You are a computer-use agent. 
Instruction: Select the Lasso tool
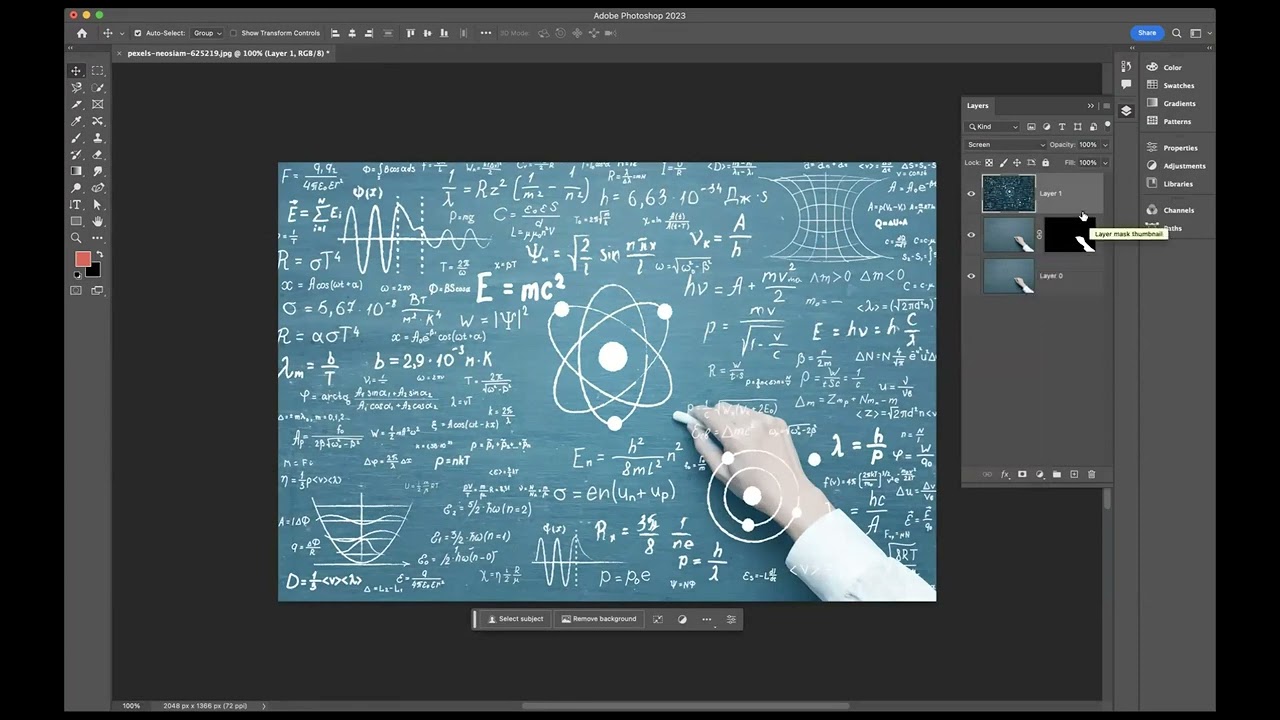click(76, 88)
